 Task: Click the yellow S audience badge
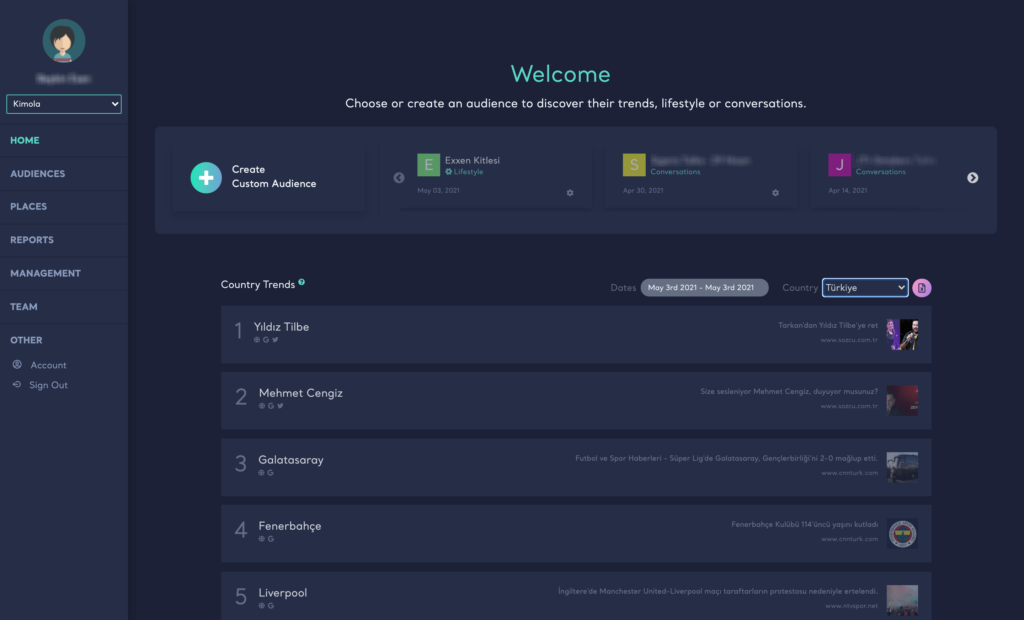634,165
